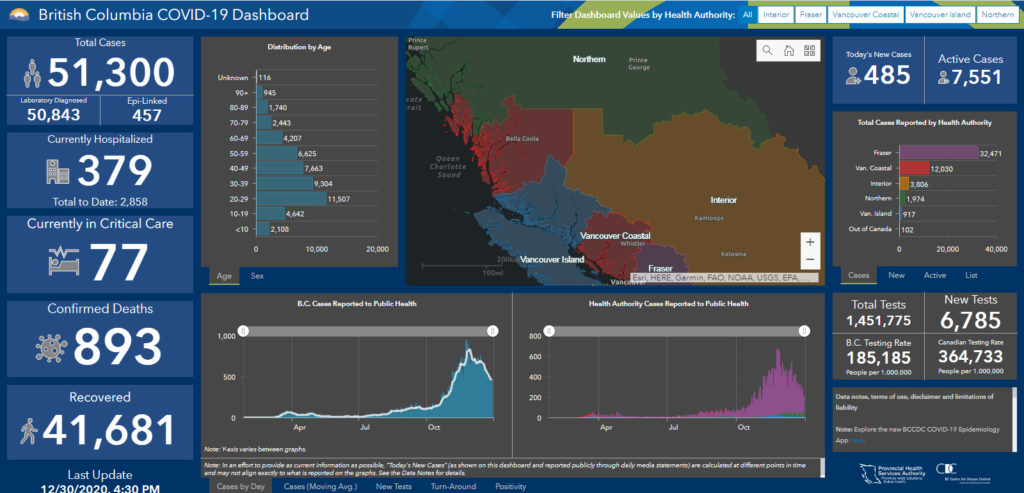Switch to the Sex distribution tab
This screenshot has width=1024, height=493.
[x=257, y=275]
